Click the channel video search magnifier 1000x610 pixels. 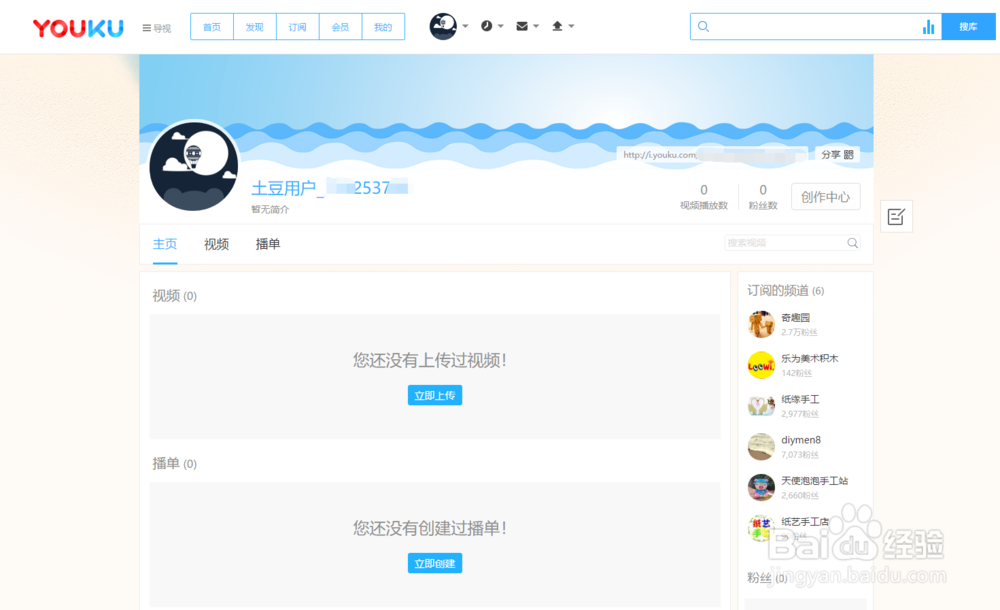click(x=852, y=243)
